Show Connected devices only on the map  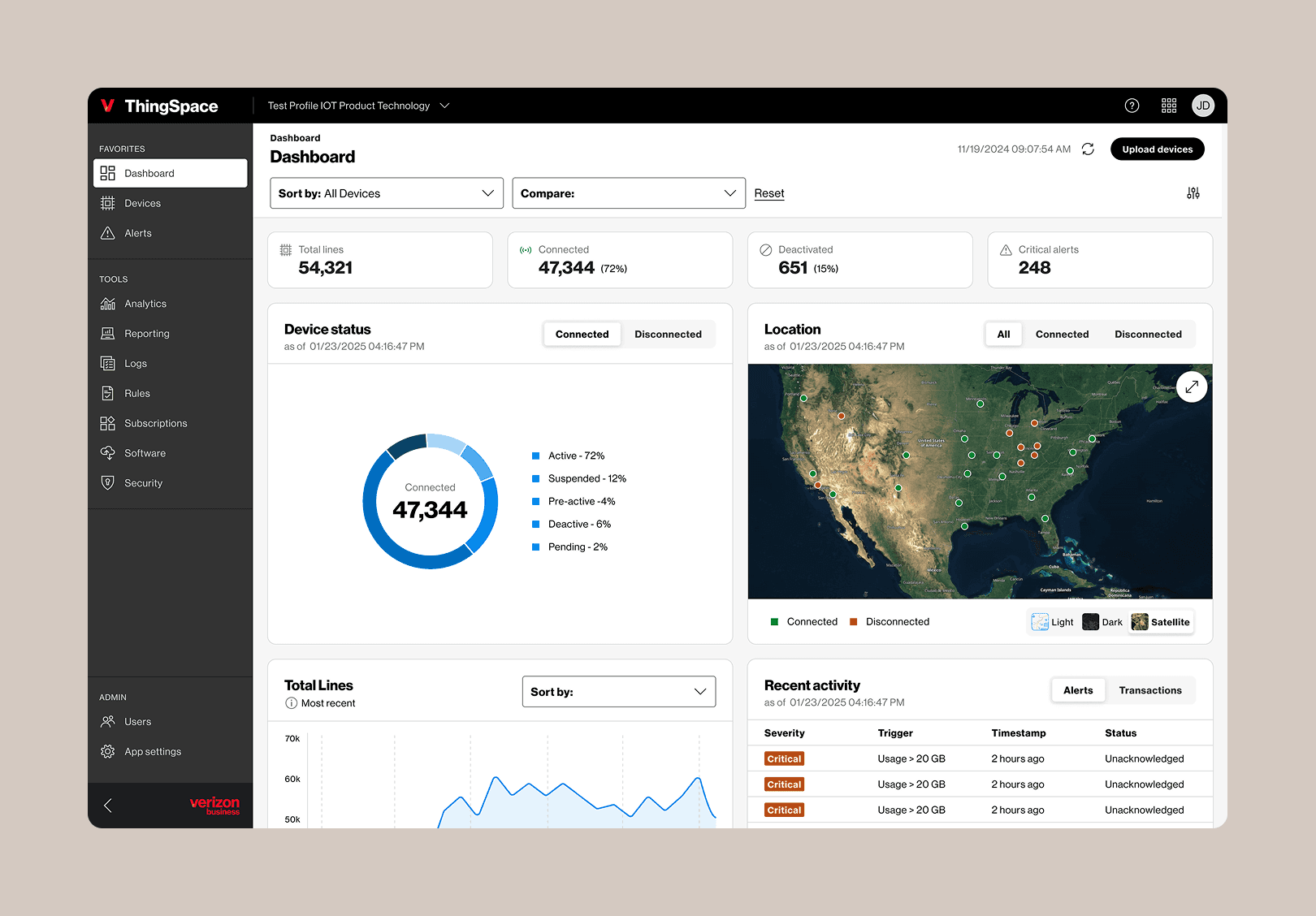(x=1062, y=334)
